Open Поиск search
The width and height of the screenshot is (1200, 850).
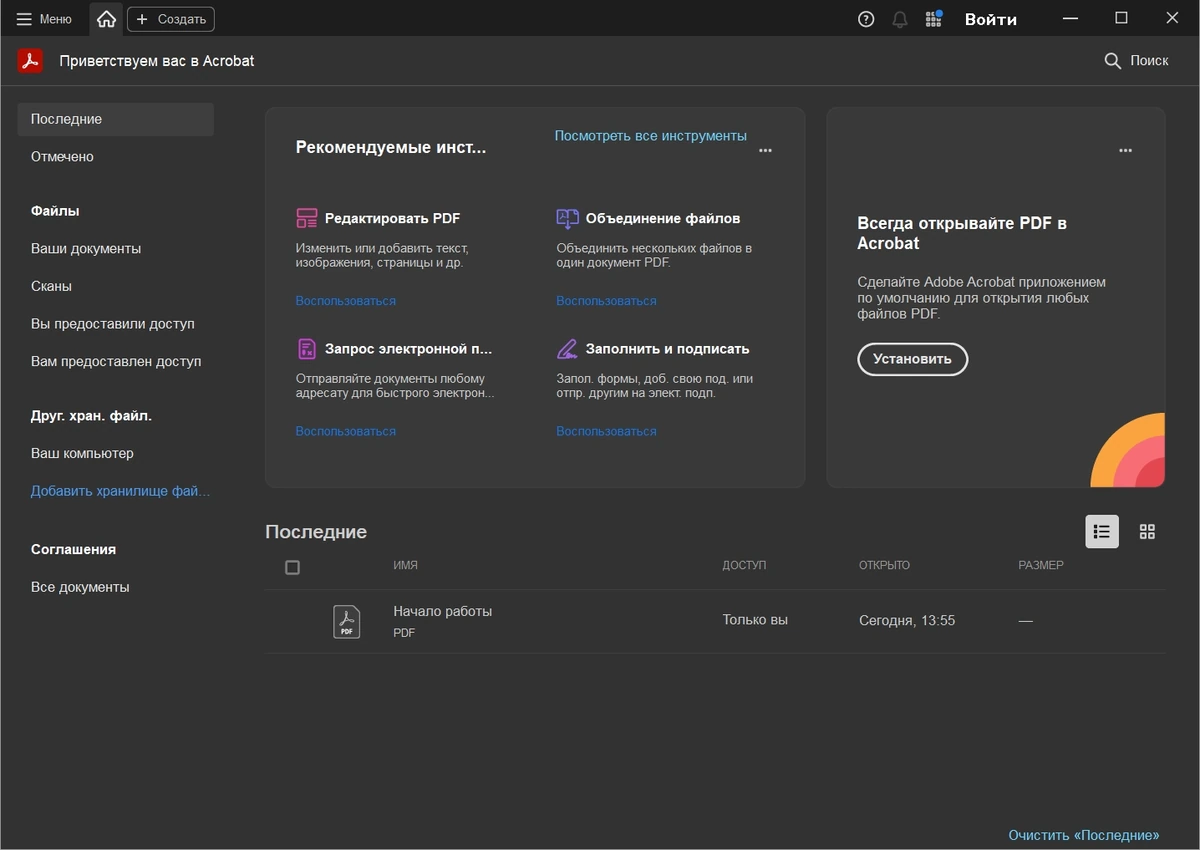tap(1136, 61)
